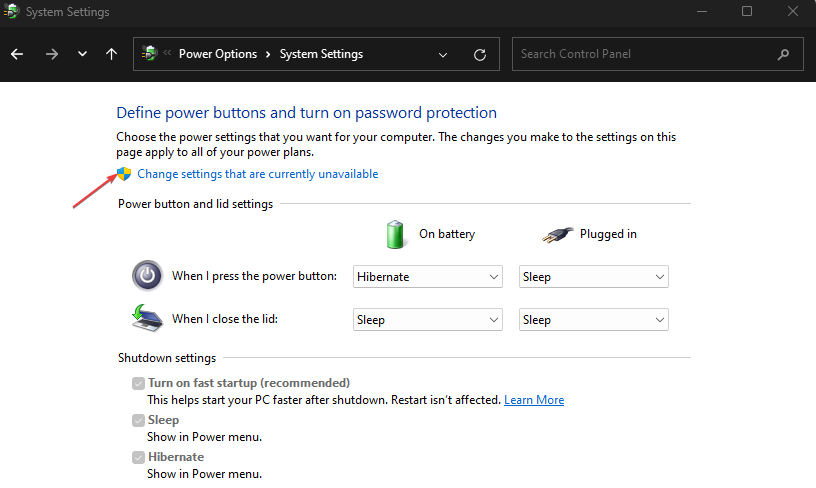Open the recent locations chevron
Screen dimensions: 816x488
[x=82, y=54]
